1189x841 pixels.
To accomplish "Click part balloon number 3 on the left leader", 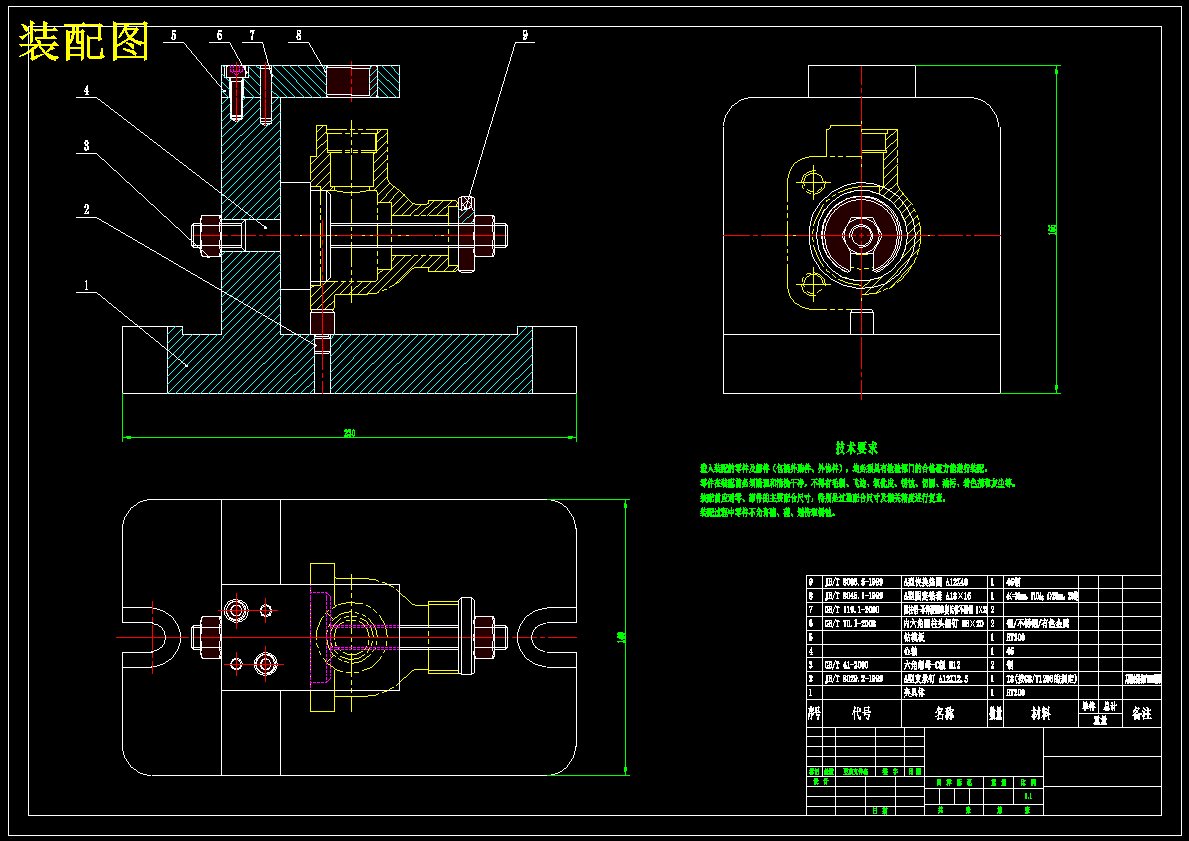I will point(86,145).
